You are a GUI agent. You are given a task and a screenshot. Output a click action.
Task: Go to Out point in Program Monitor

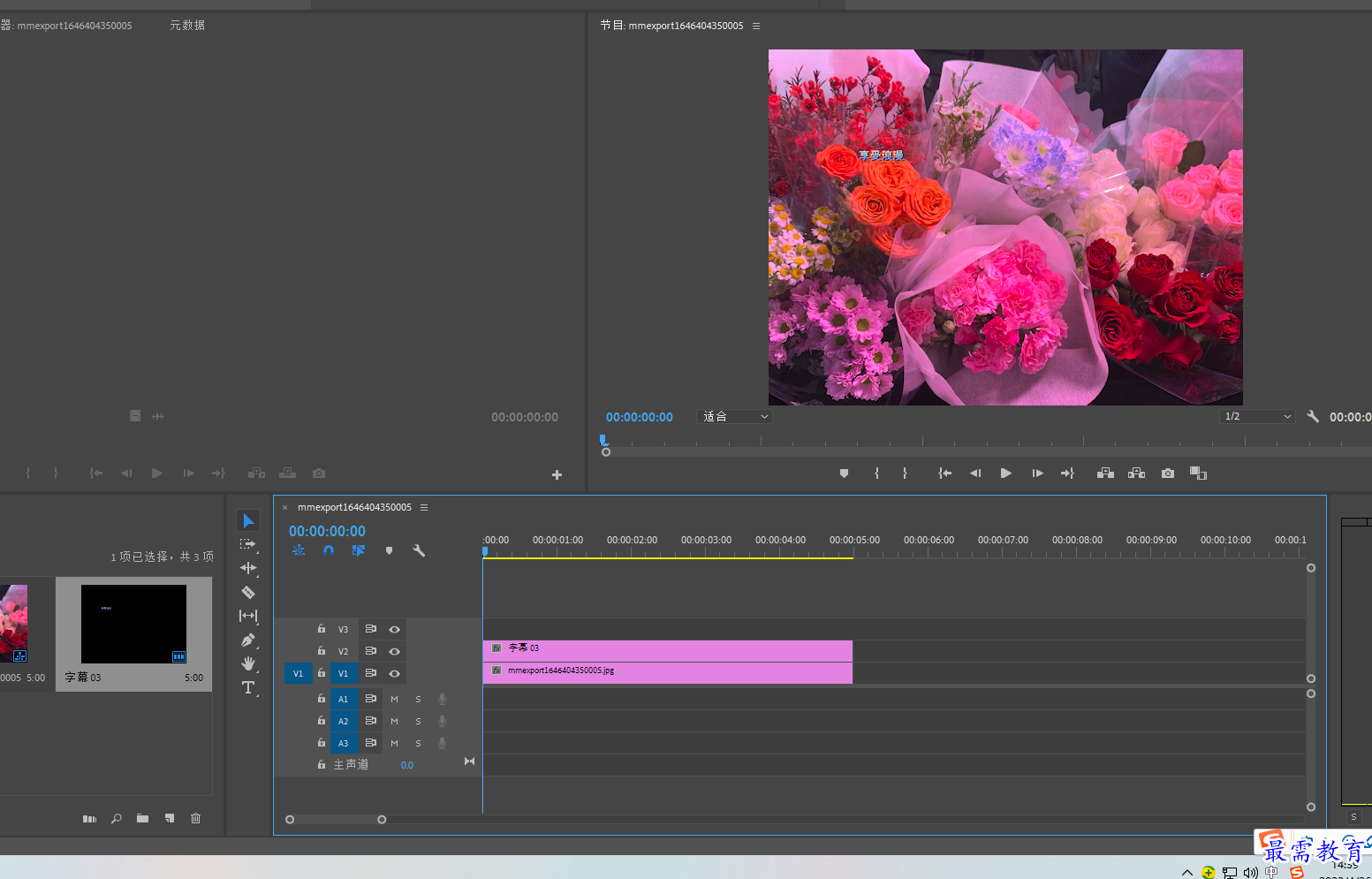(x=1067, y=474)
